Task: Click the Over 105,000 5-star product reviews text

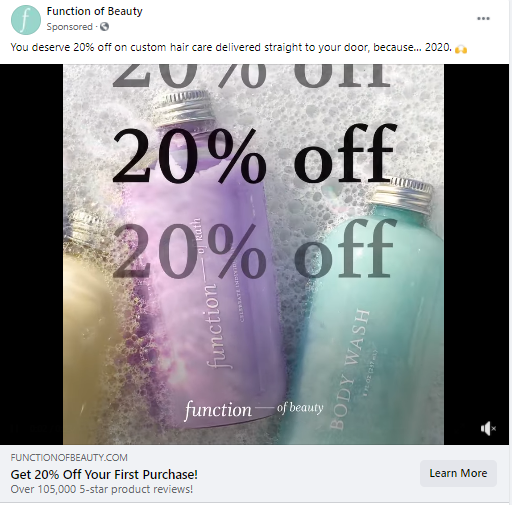Action: point(102,489)
